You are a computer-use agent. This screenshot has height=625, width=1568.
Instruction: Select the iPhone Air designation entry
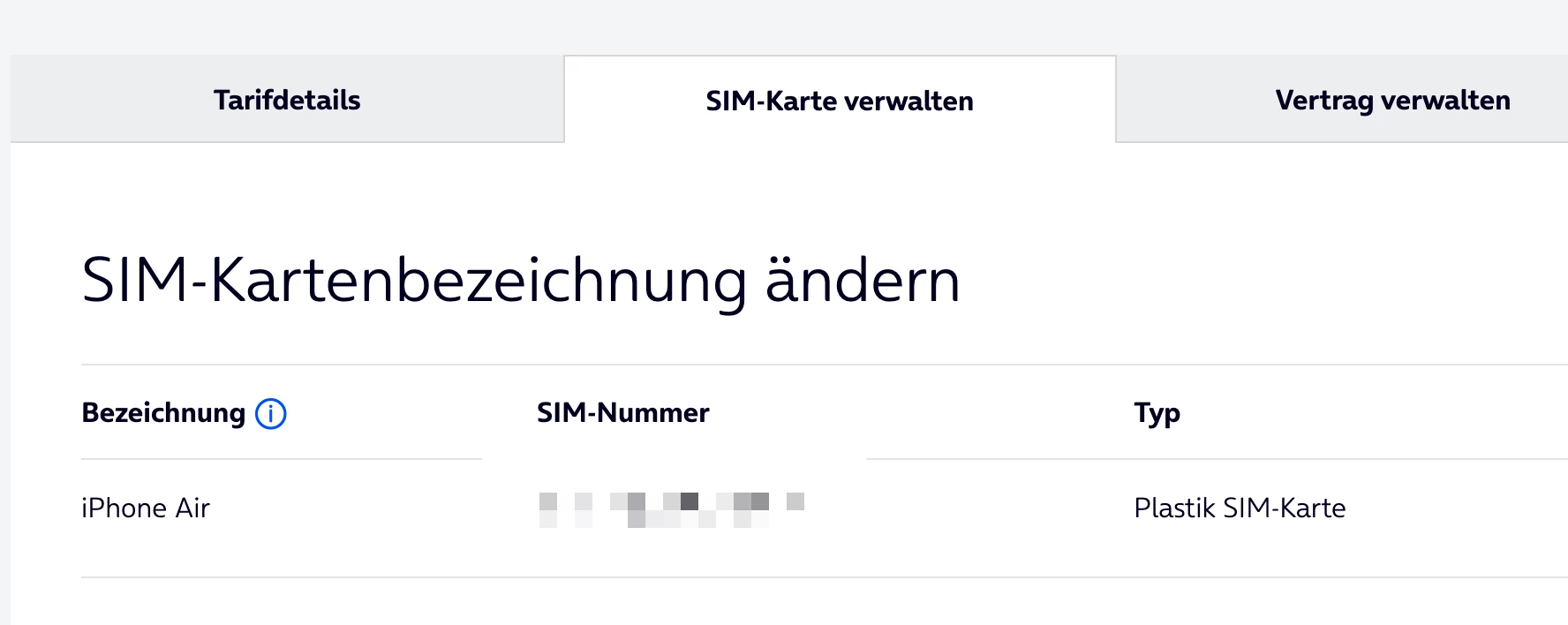pyautogui.click(x=146, y=508)
